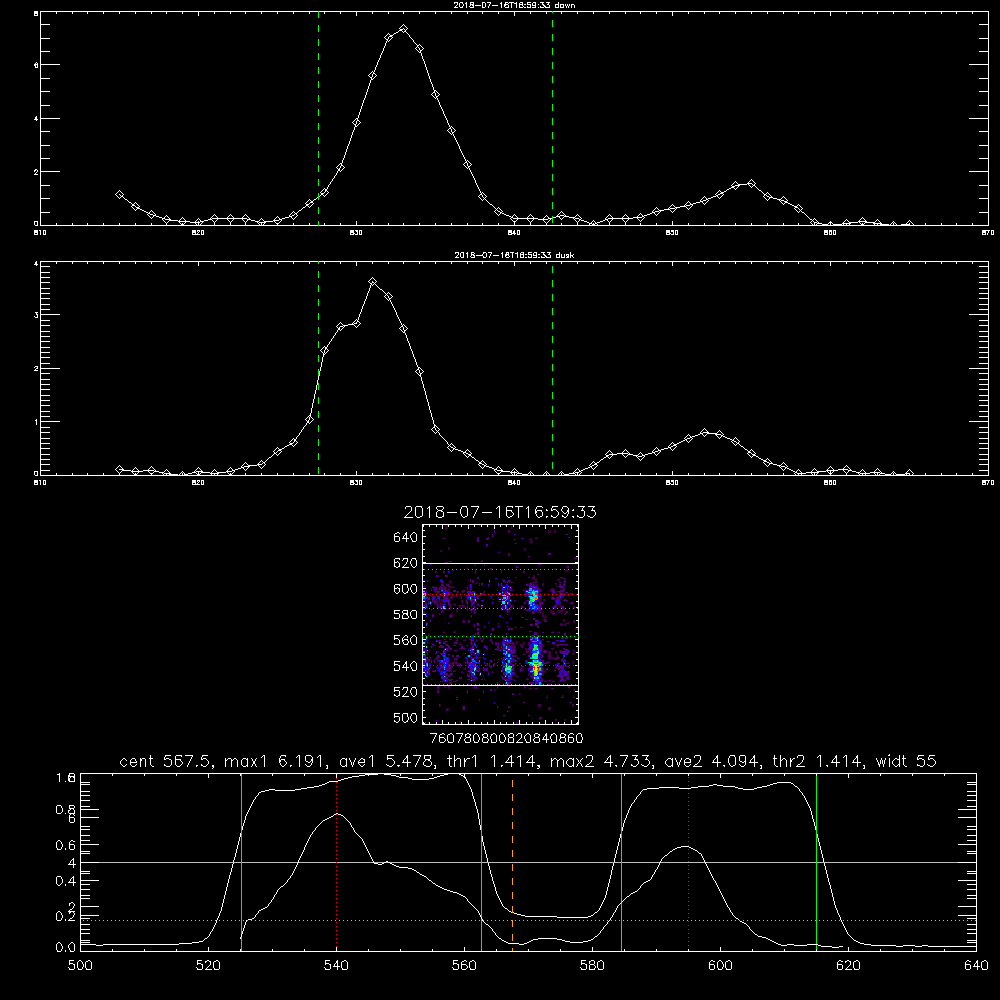Click the solid green line at 525

pyautogui.click(x=241, y=861)
